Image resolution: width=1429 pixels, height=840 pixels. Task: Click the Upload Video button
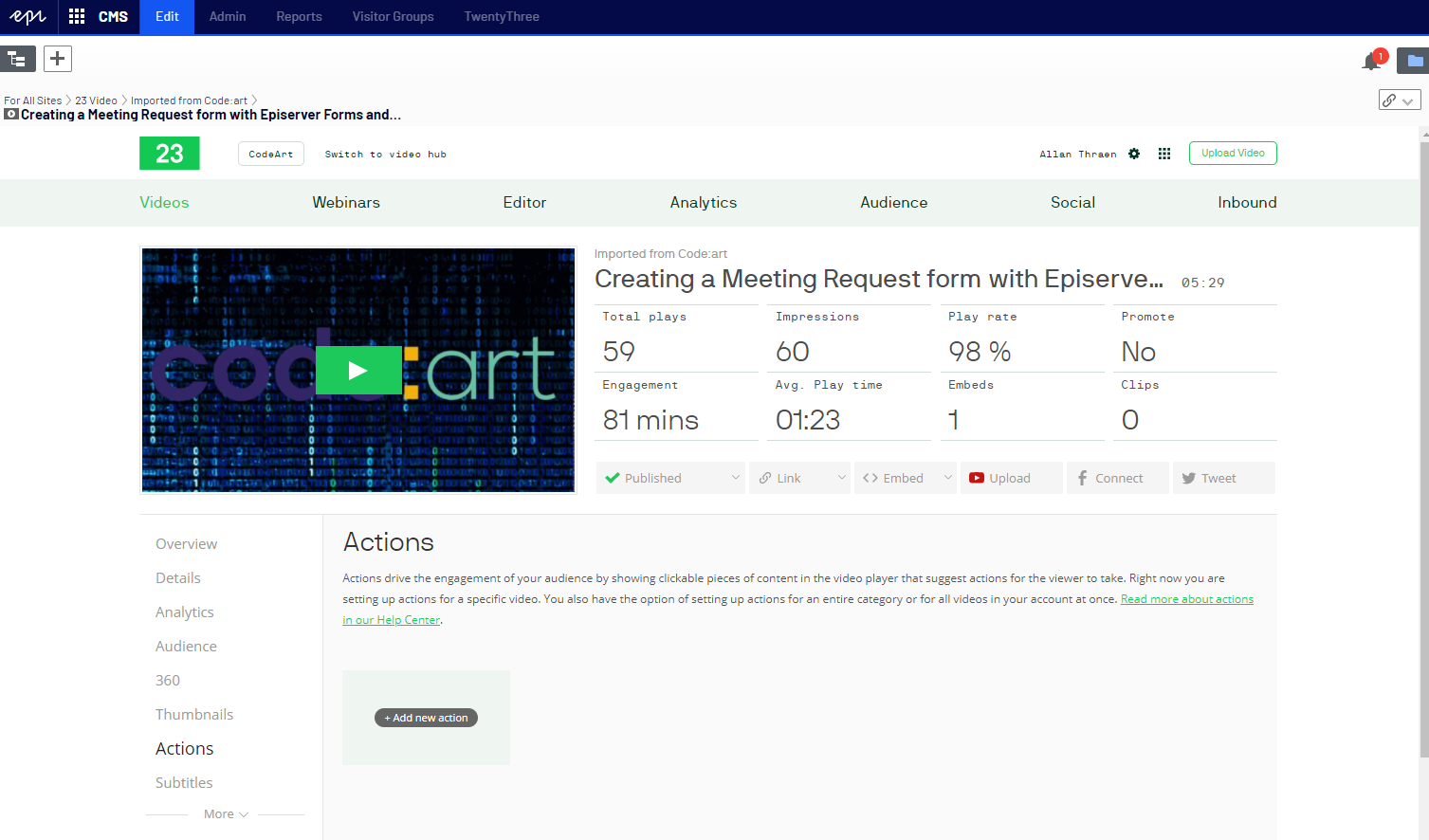pyautogui.click(x=1233, y=153)
